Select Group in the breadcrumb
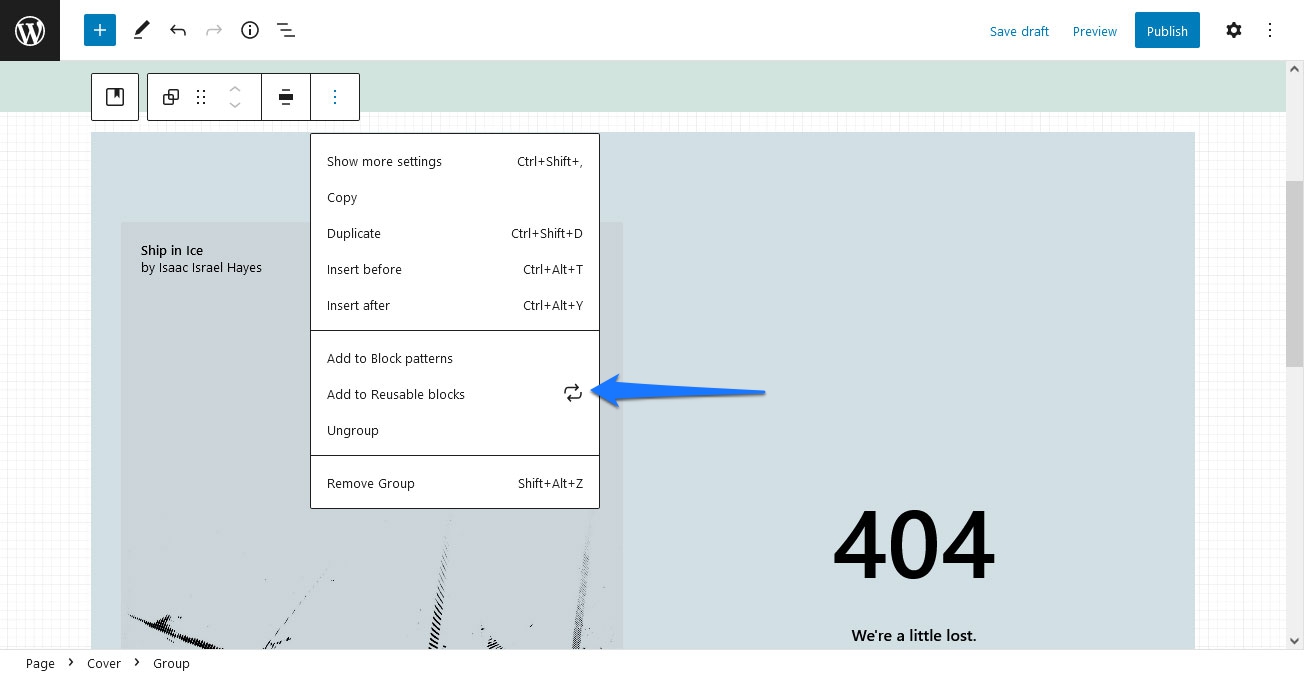1304x674 pixels. pyautogui.click(x=171, y=663)
